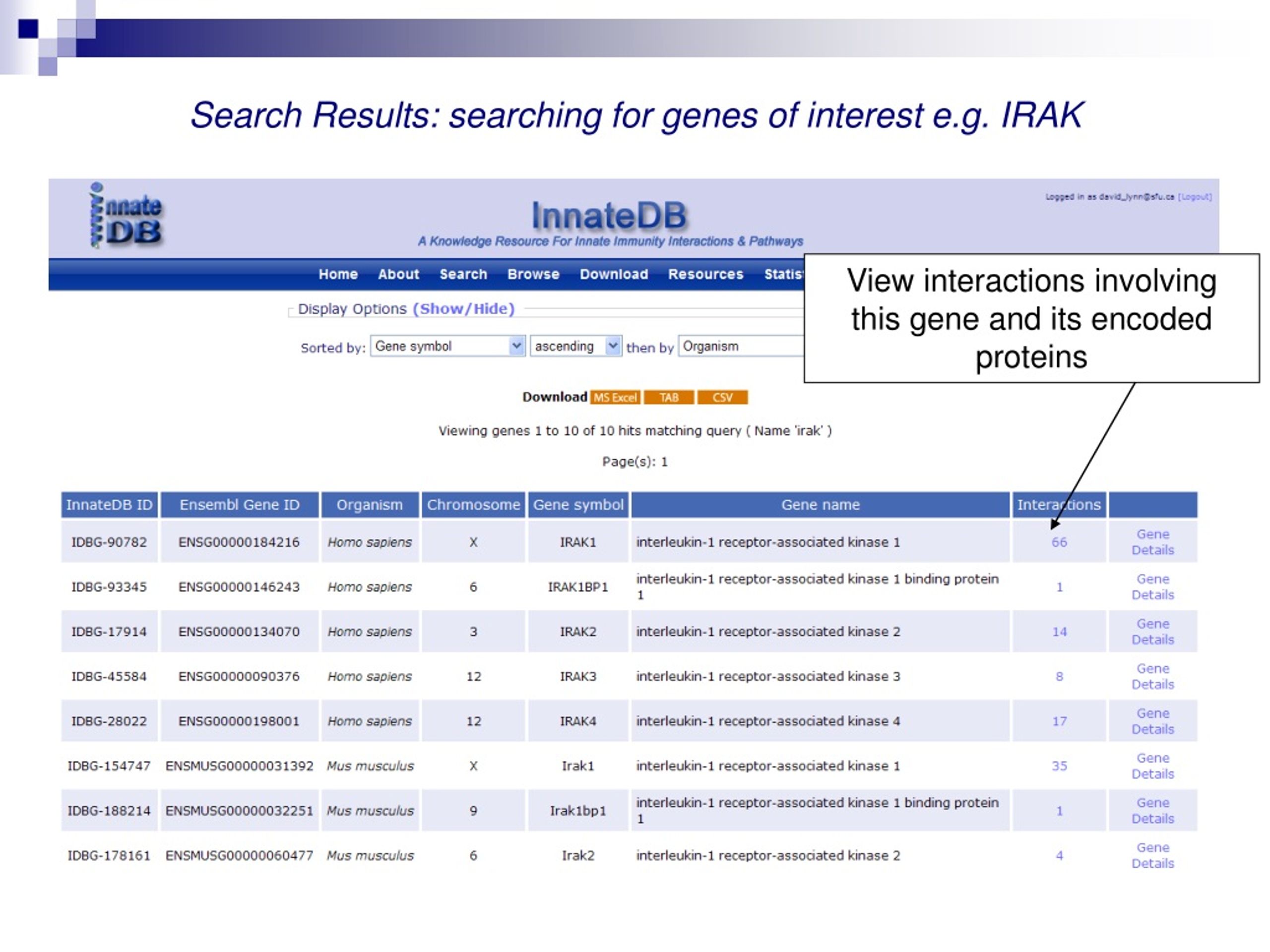Screen dimensions: 1270x952
Task: Open Gene Details for IDBG-90782
Action: pyautogui.click(x=1153, y=542)
